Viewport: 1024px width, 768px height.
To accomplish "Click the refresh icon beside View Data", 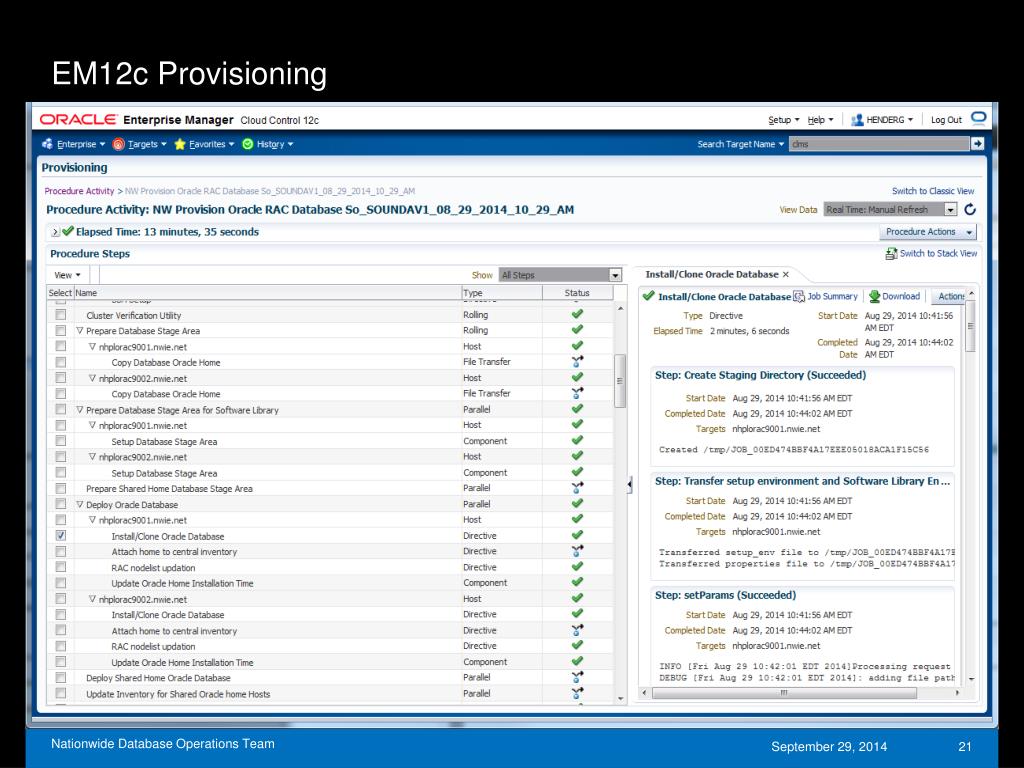I will point(970,210).
